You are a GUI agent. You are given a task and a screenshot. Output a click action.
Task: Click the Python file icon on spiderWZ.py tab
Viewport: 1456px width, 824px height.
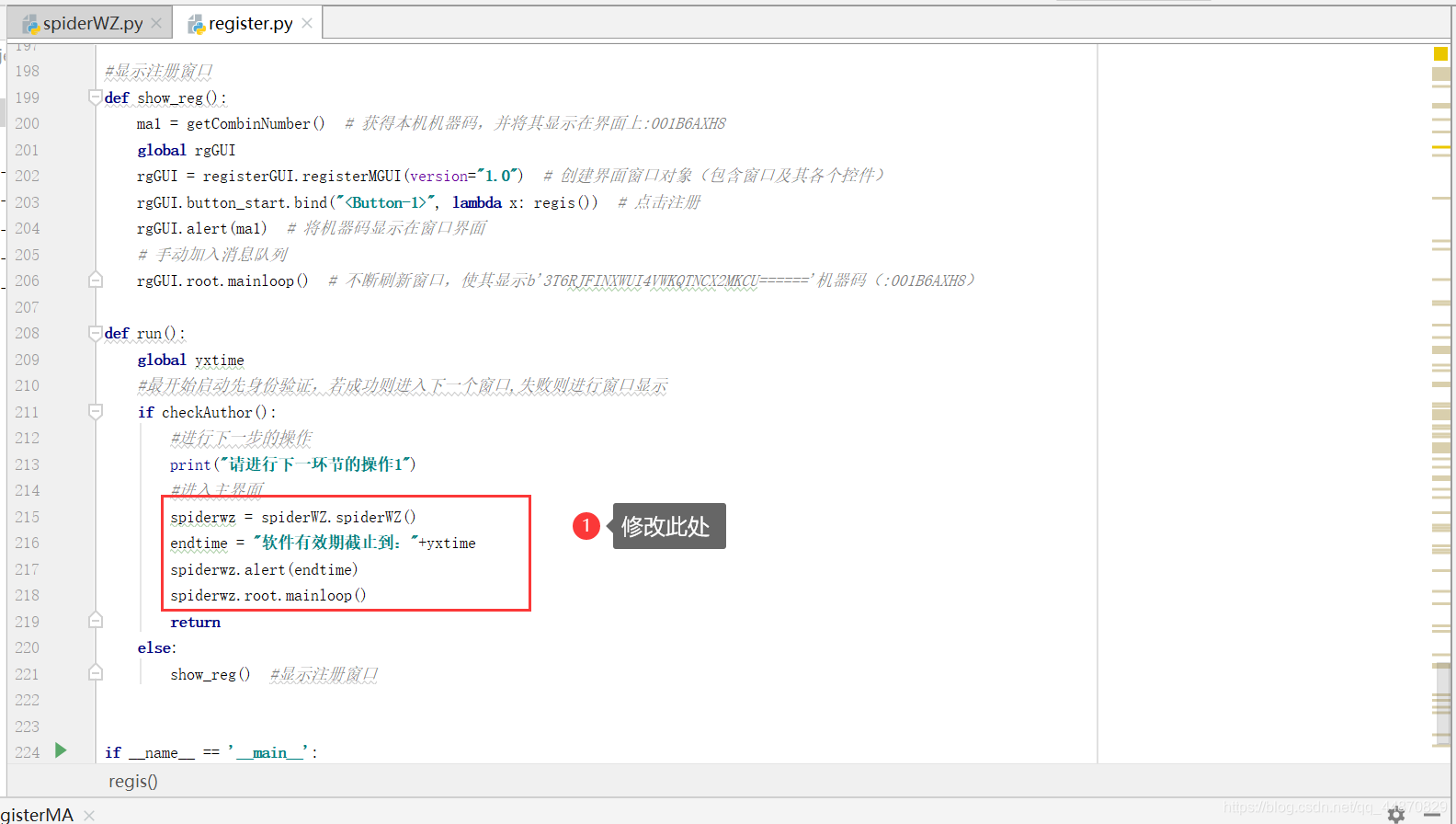(x=30, y=24)
